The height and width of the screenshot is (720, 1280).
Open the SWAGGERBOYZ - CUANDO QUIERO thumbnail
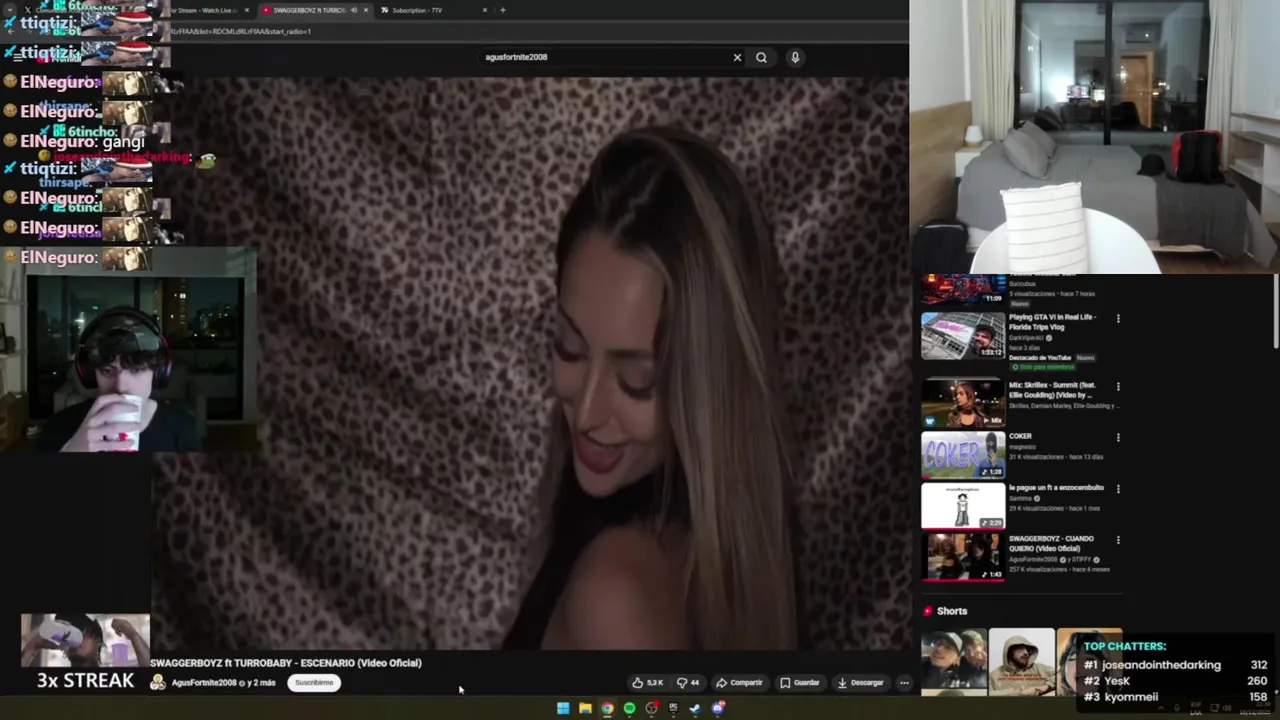963,557
